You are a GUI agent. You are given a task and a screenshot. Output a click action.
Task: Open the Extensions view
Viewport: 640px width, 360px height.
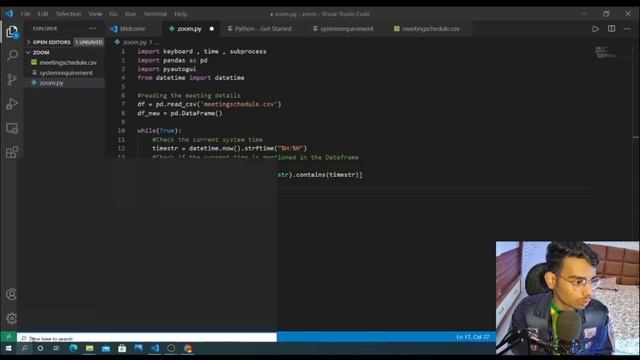coord(12,152)
